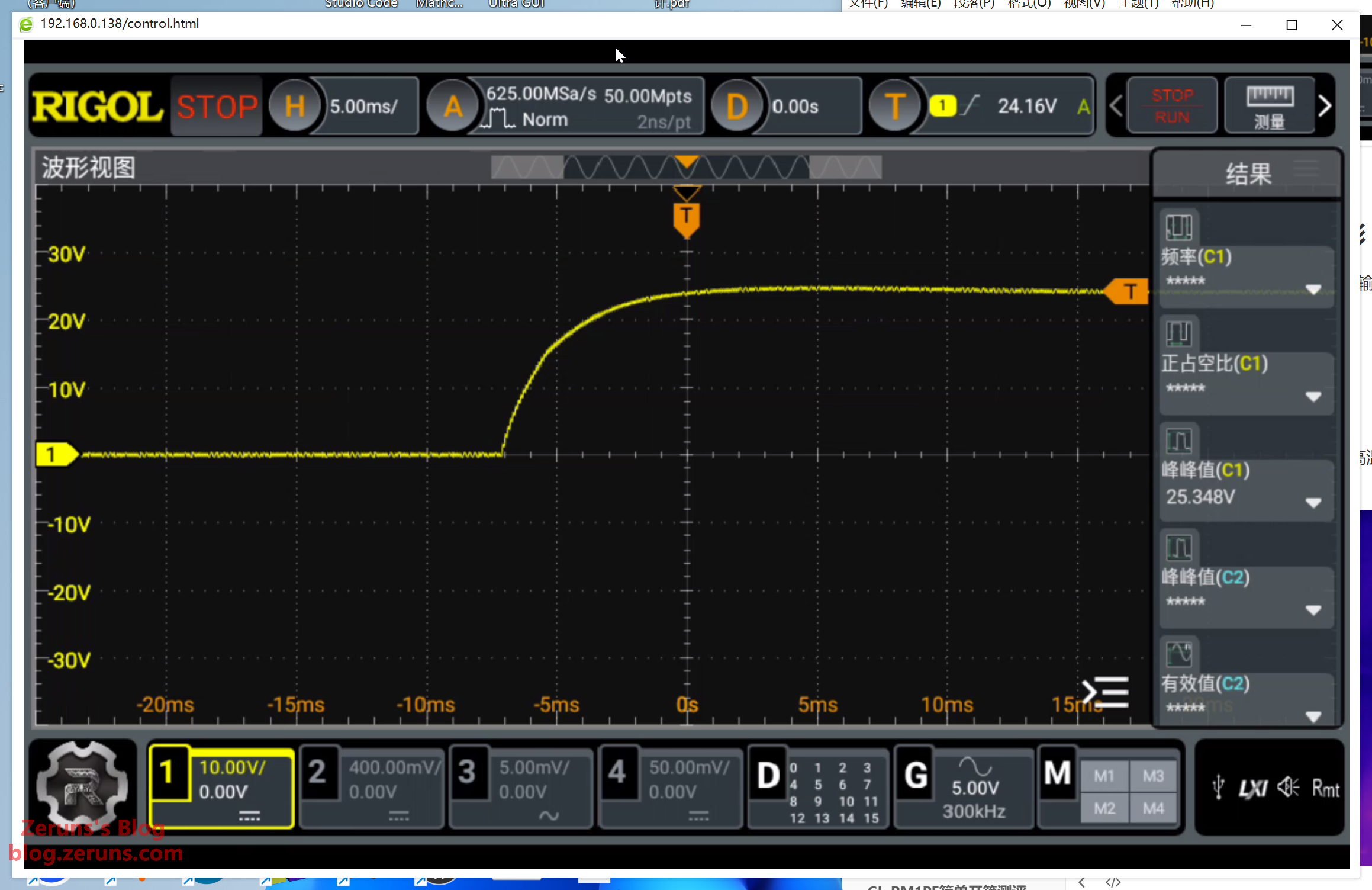Expand the 频率(C1) measurement dropdown
Image resolution: width=1372 pixels, height=890 pixels.
click(1313, 290)
